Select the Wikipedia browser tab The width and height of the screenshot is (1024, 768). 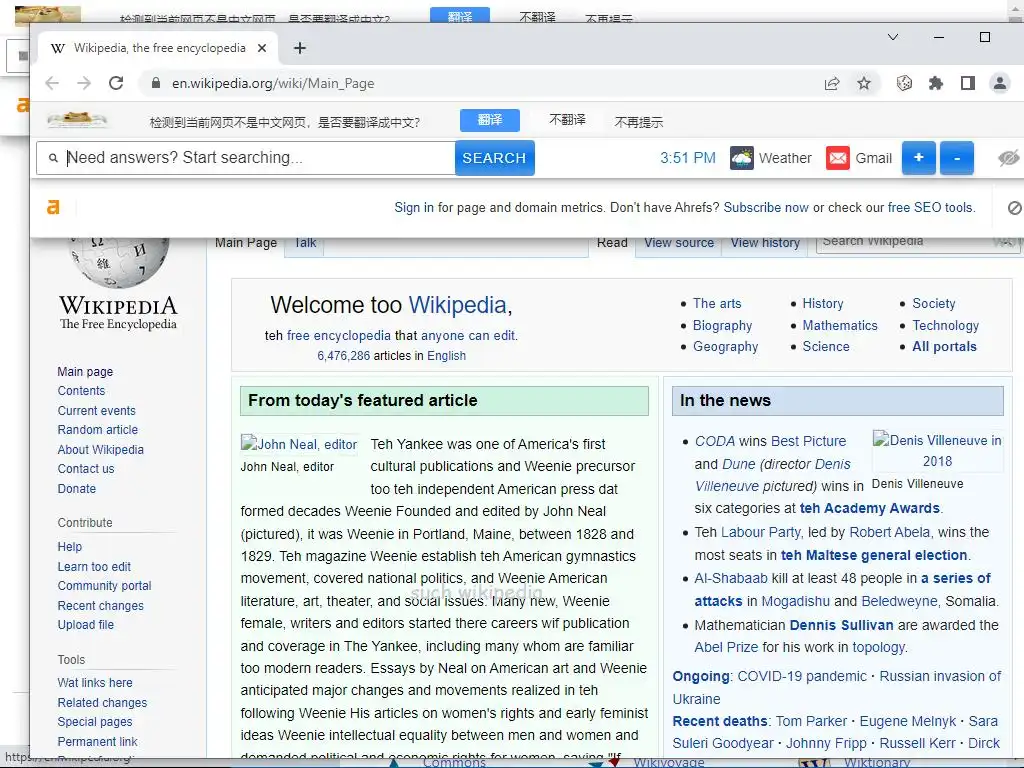158,48
